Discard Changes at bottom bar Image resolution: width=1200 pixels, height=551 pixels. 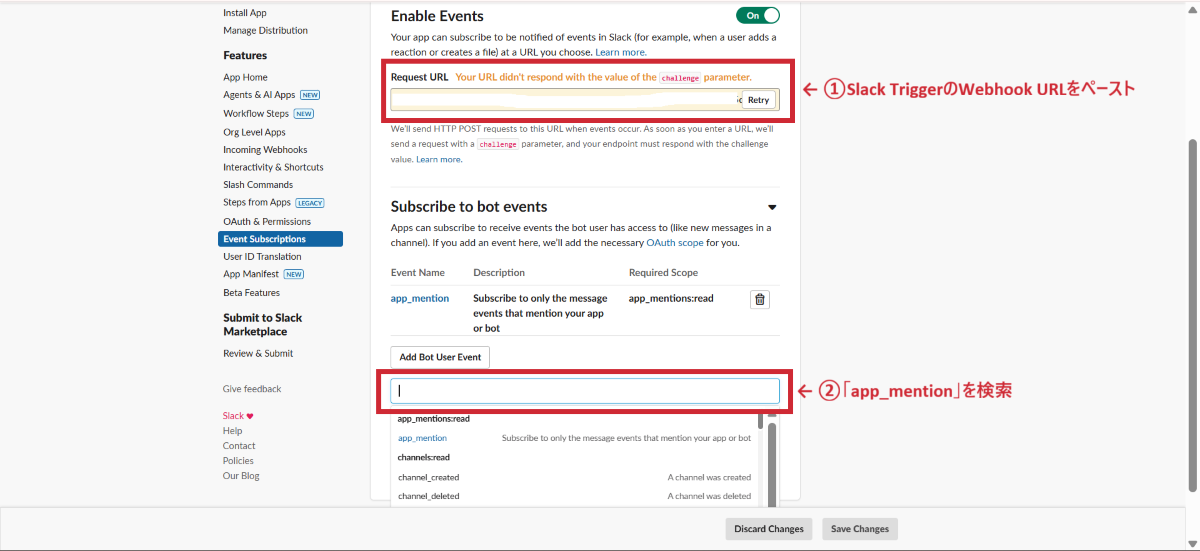[x=768, y=529]
